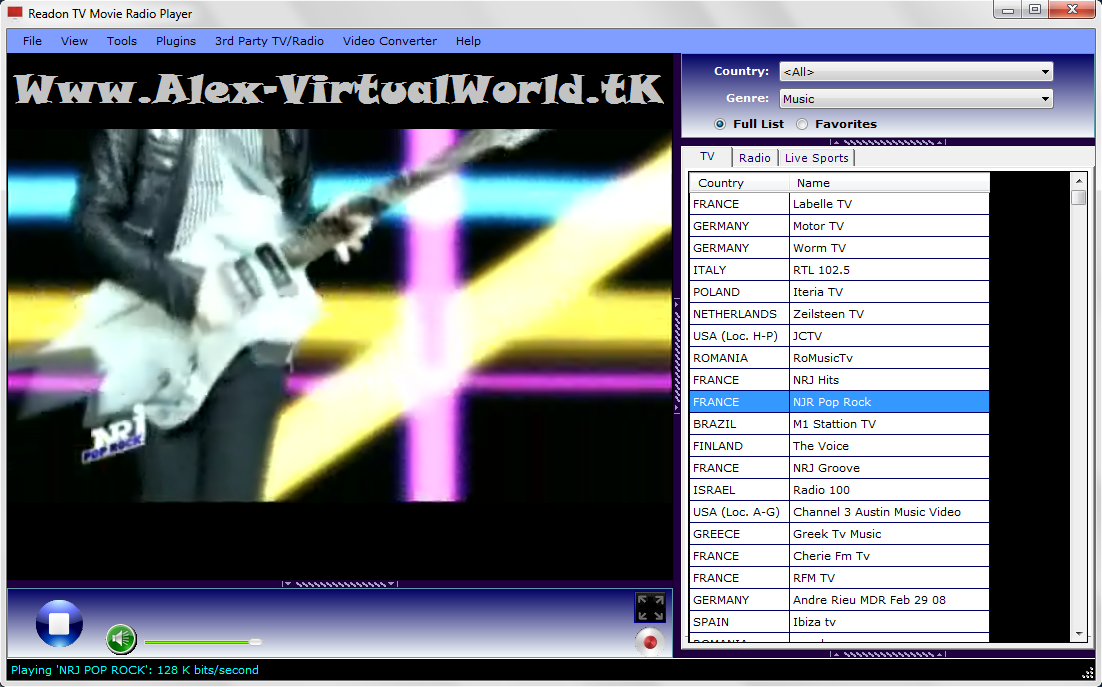The height and width of the screenshot is (687, 1102).
Task: Select the Motor TV channel
Action: point(889,226)
